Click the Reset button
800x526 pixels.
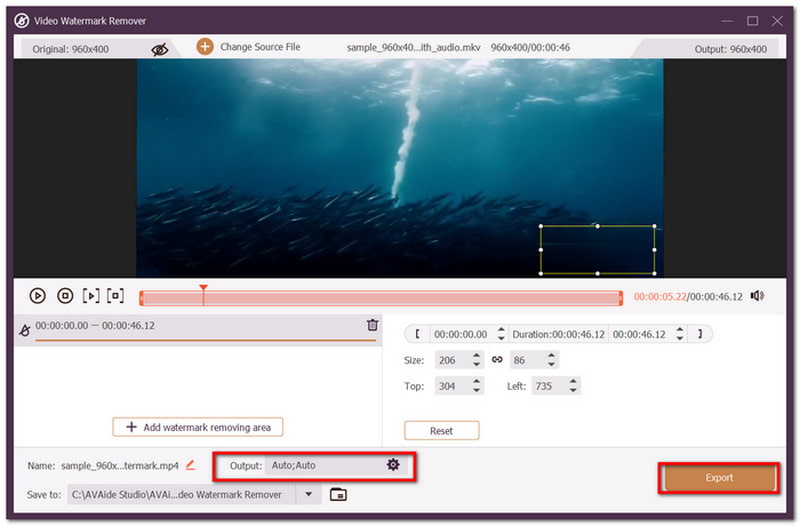441,431
